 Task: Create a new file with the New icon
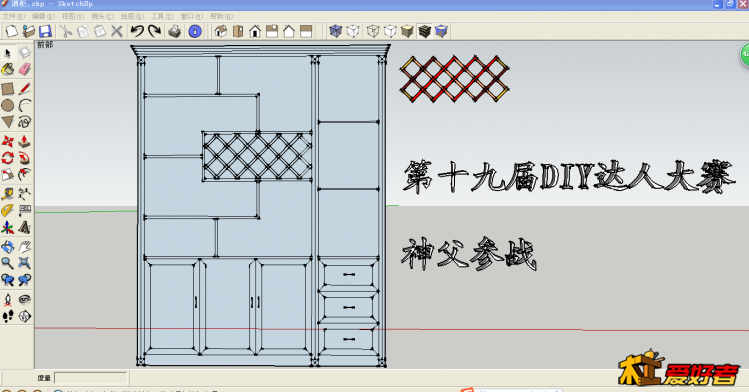point(11,32)
